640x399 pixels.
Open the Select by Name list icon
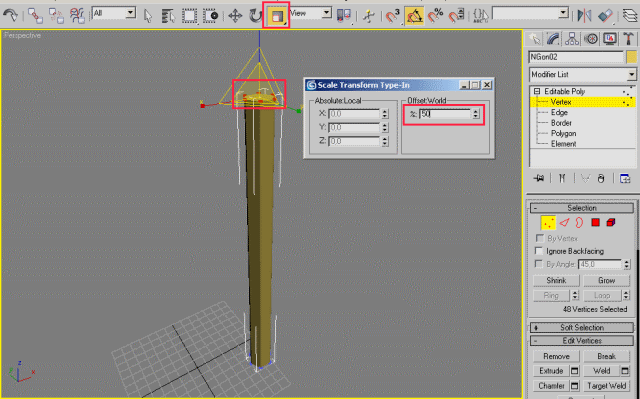[x=168, y=16]
